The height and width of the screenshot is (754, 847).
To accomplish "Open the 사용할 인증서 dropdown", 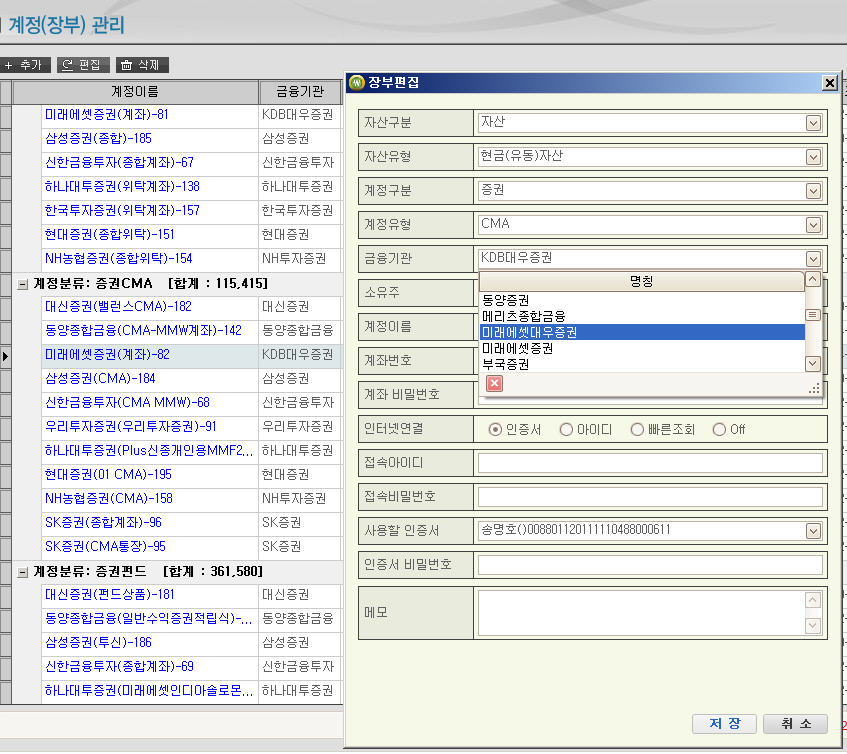I will pyautogui.click(x=813, y=531).
